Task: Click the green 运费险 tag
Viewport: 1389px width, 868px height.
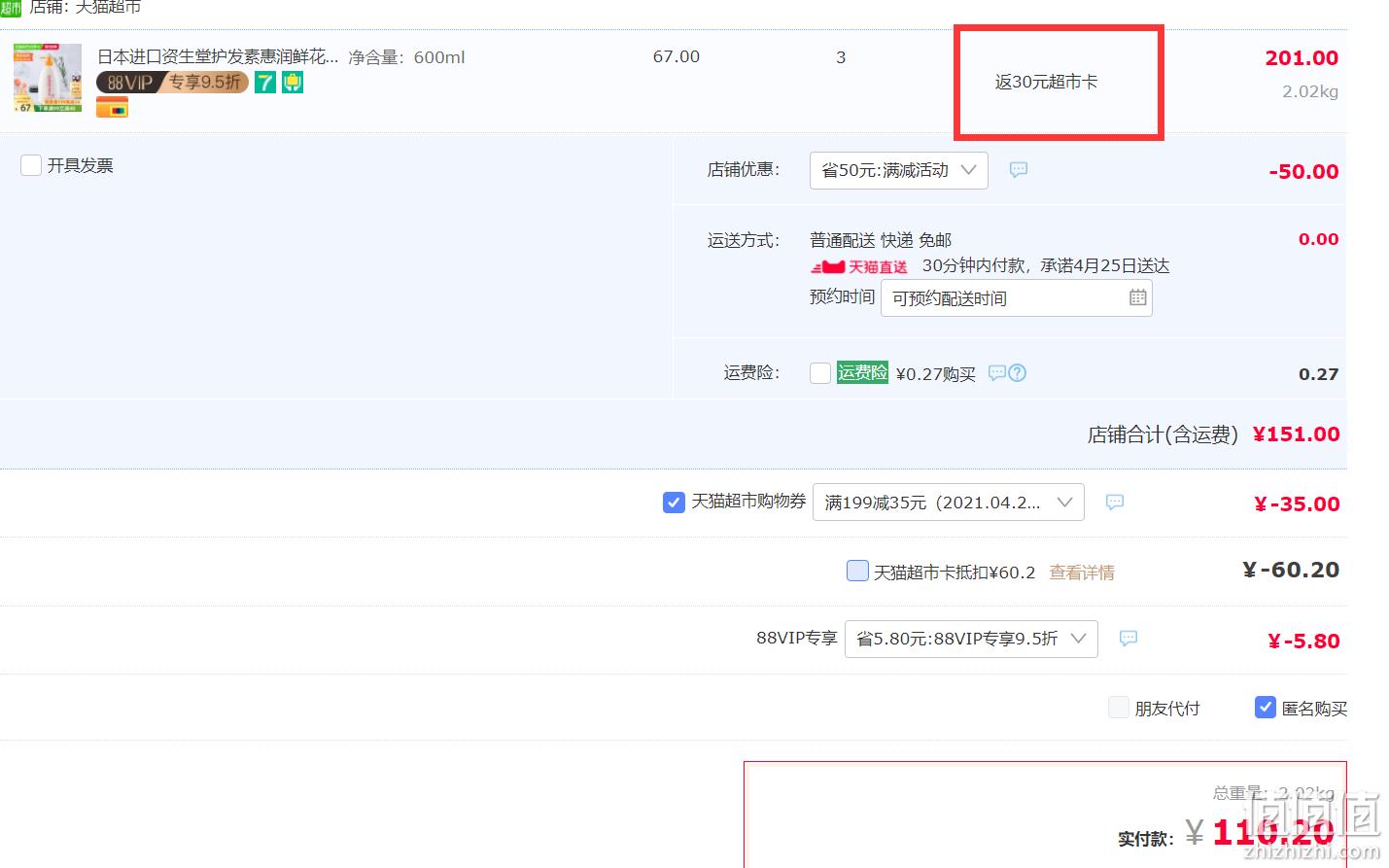Action: [862, 372]
